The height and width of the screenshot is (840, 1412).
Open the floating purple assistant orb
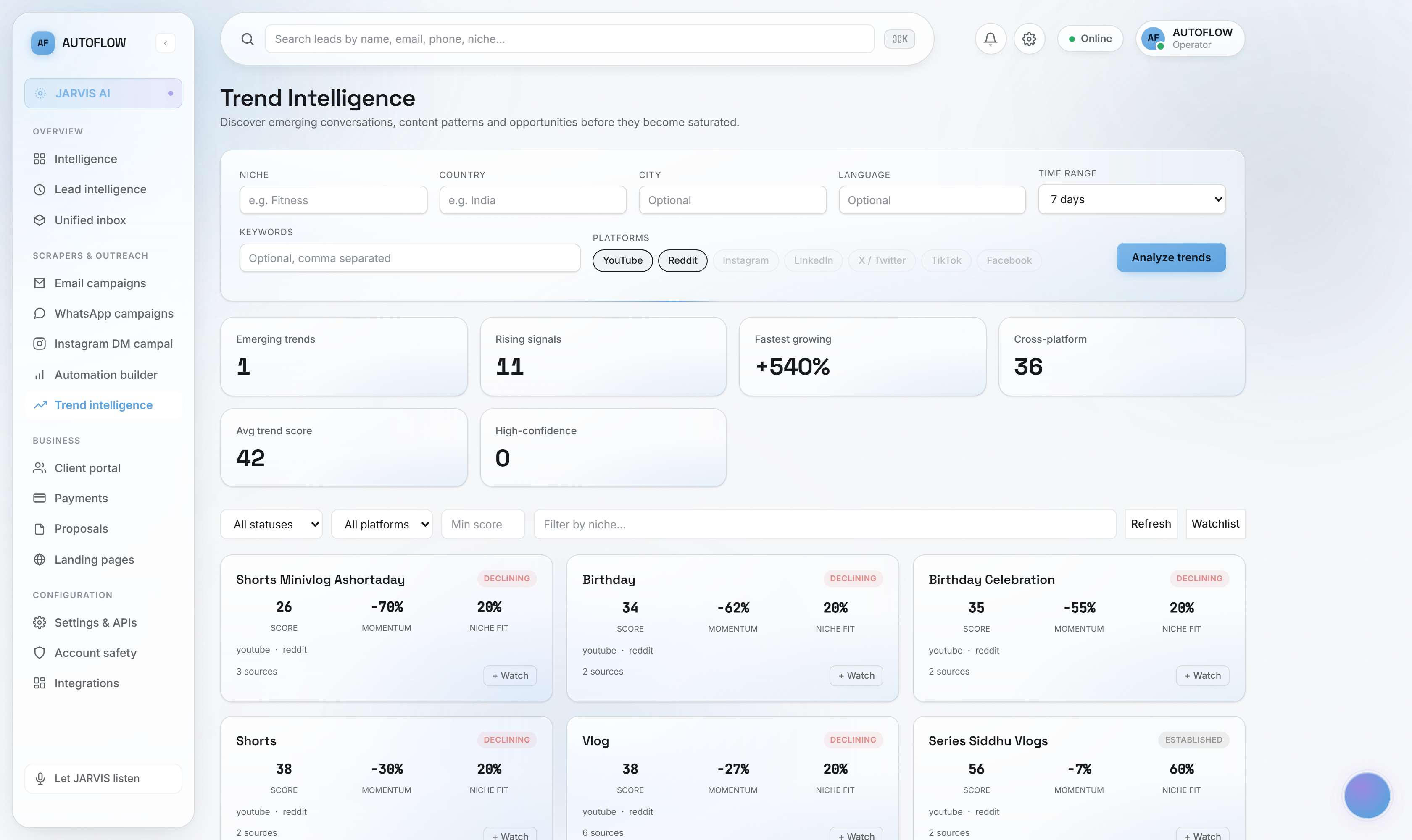1367,795
